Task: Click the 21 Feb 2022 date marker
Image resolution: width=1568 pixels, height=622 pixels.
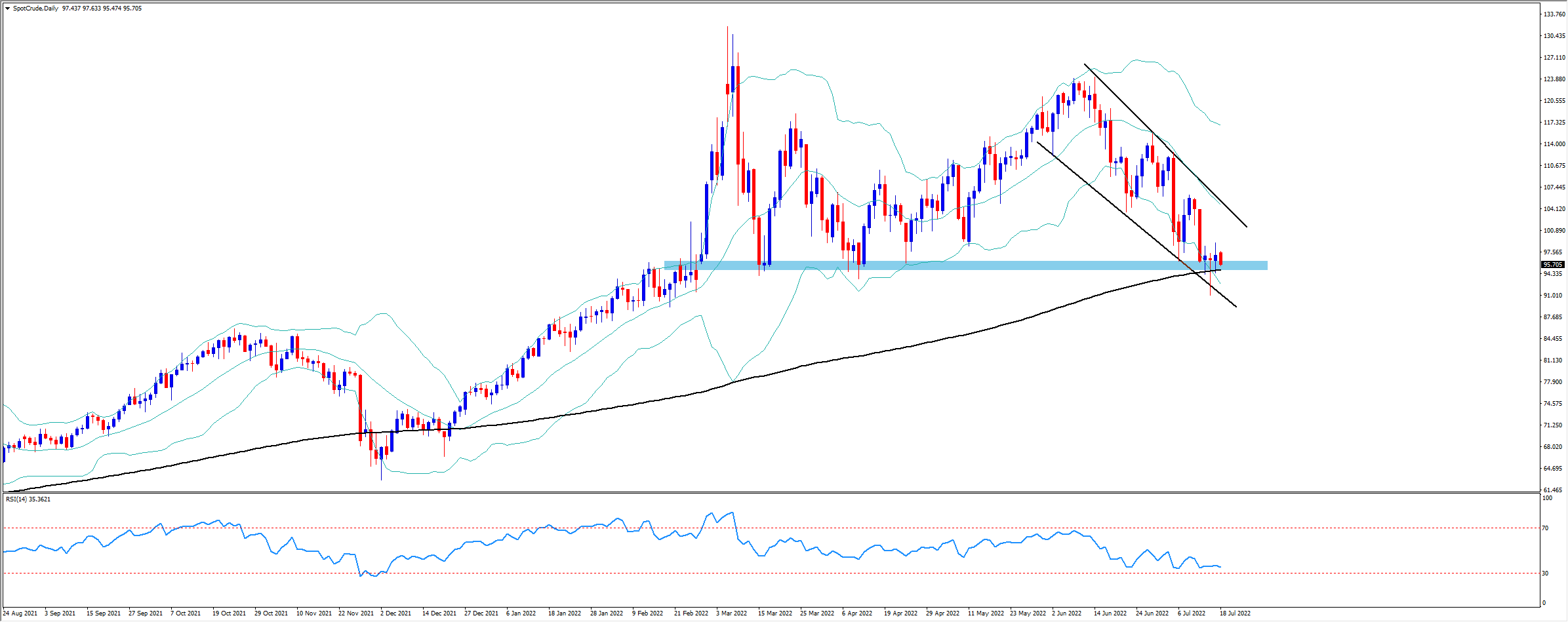Action: pyautogui.click(x=691, y=613)
